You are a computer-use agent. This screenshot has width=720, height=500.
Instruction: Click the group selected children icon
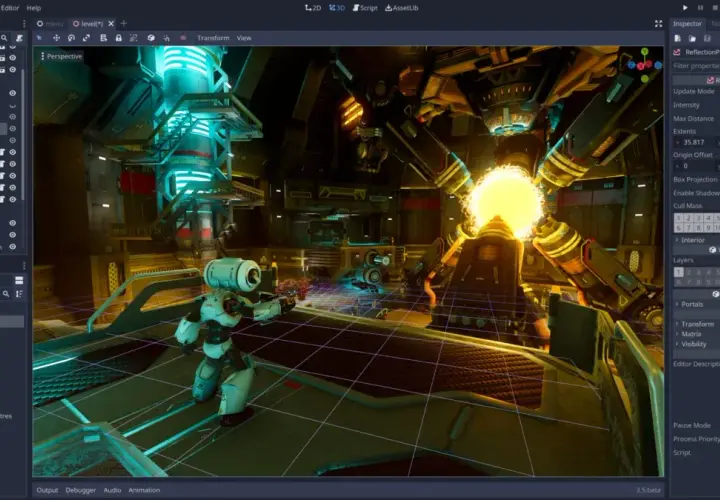tap(134, 38)
